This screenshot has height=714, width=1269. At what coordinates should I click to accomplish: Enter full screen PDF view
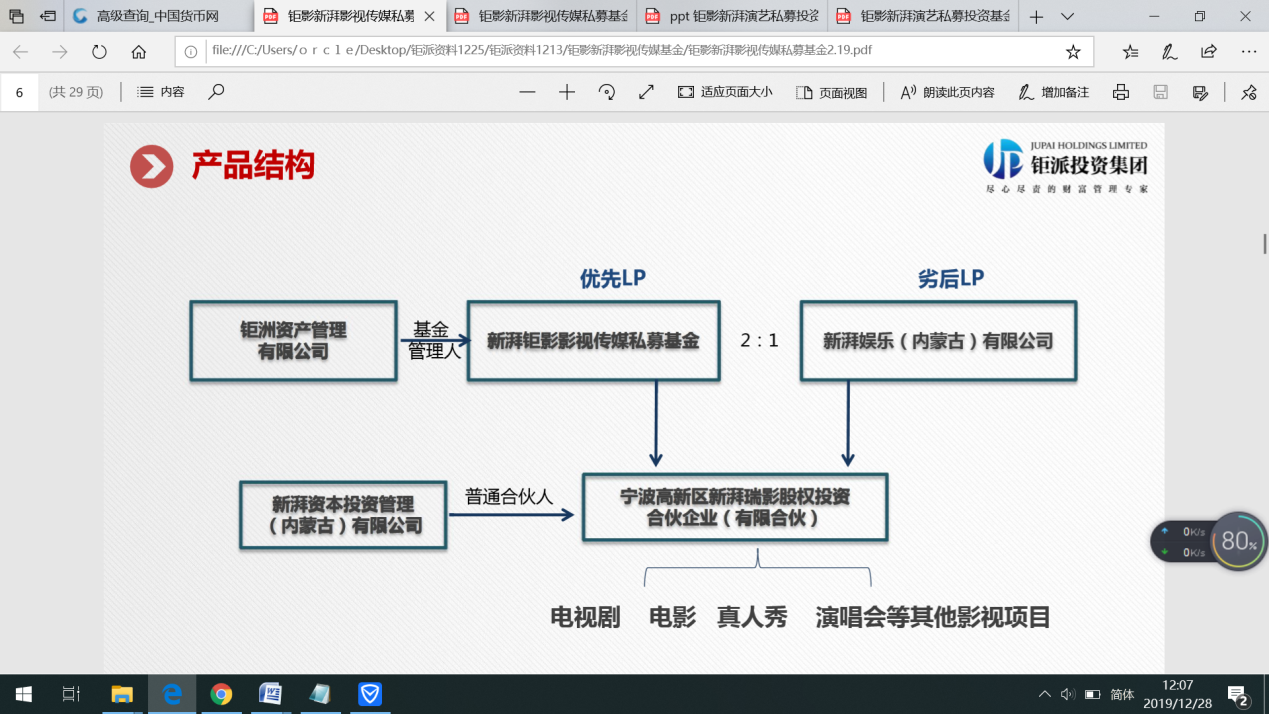(x=646, y=92)
